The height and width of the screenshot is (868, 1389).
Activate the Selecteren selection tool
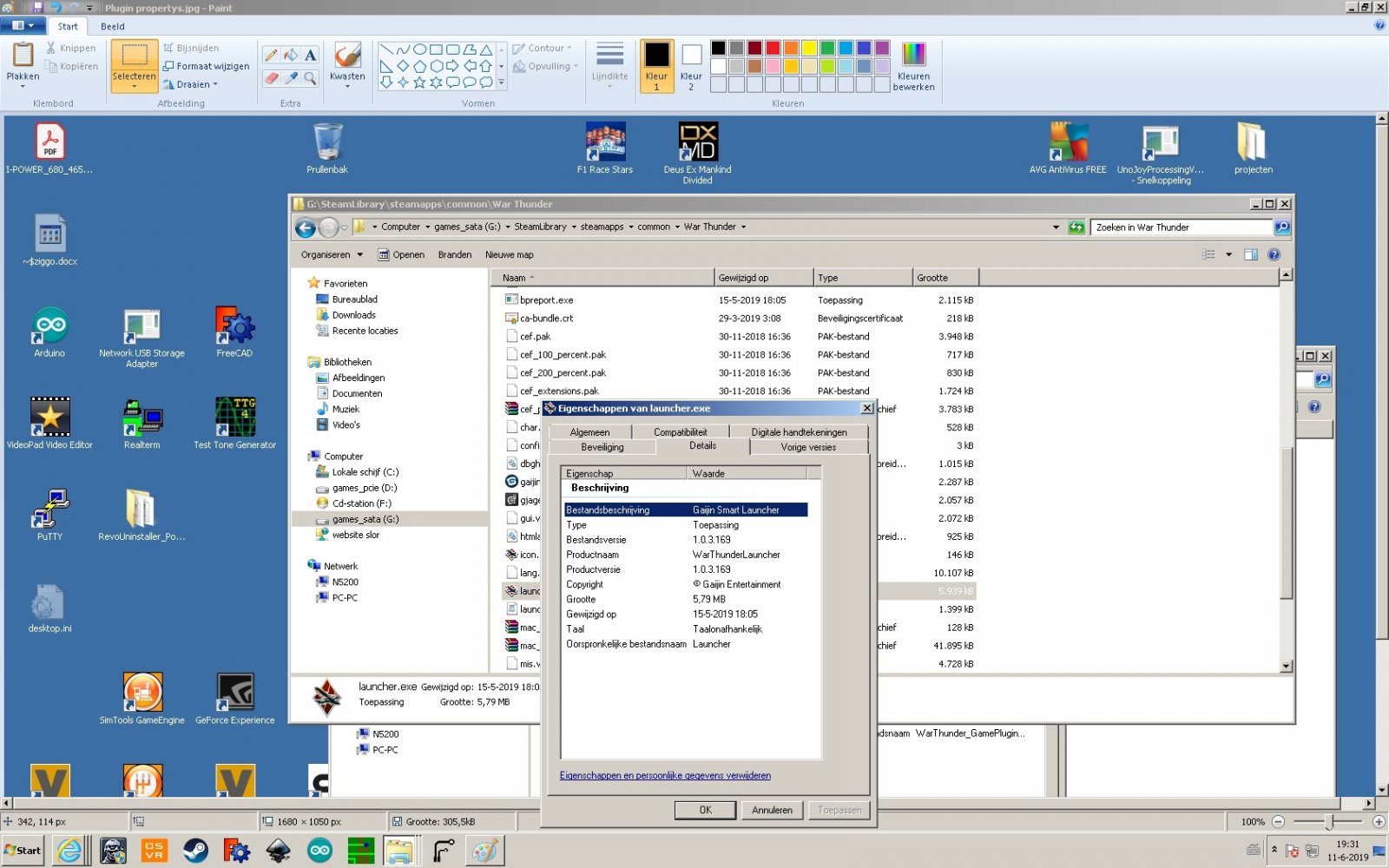point(134,64)
